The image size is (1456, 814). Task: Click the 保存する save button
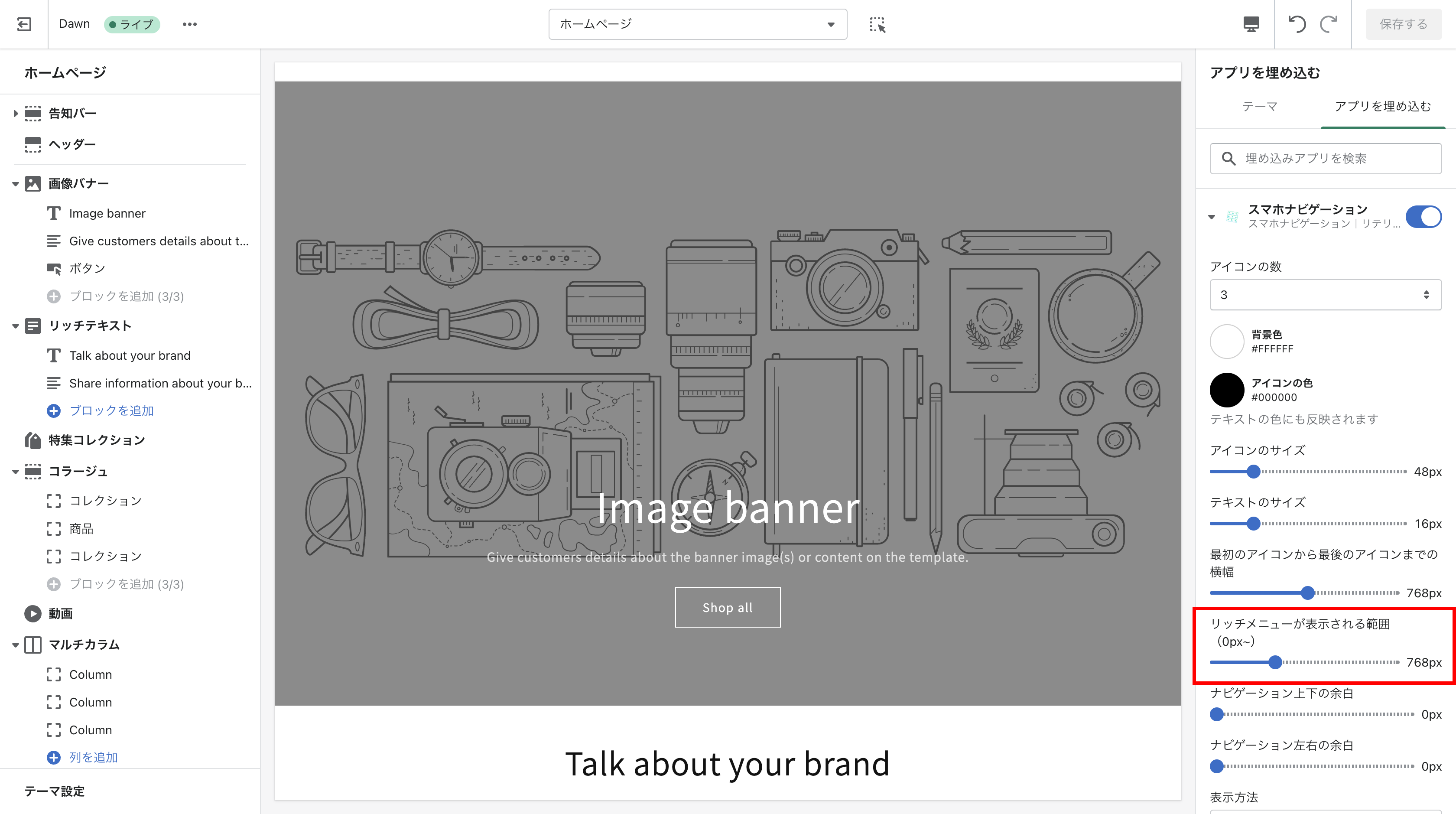(1403, 24)
